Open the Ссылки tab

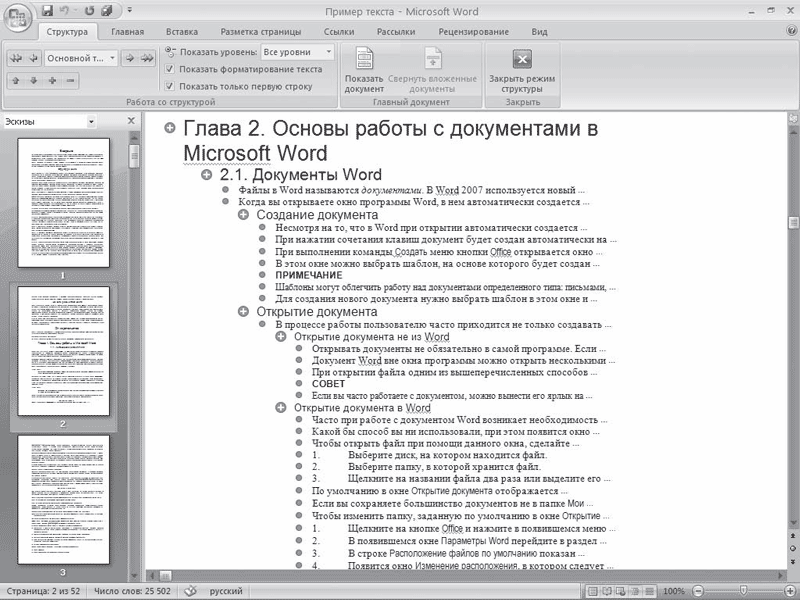click(x=339, y=32)
